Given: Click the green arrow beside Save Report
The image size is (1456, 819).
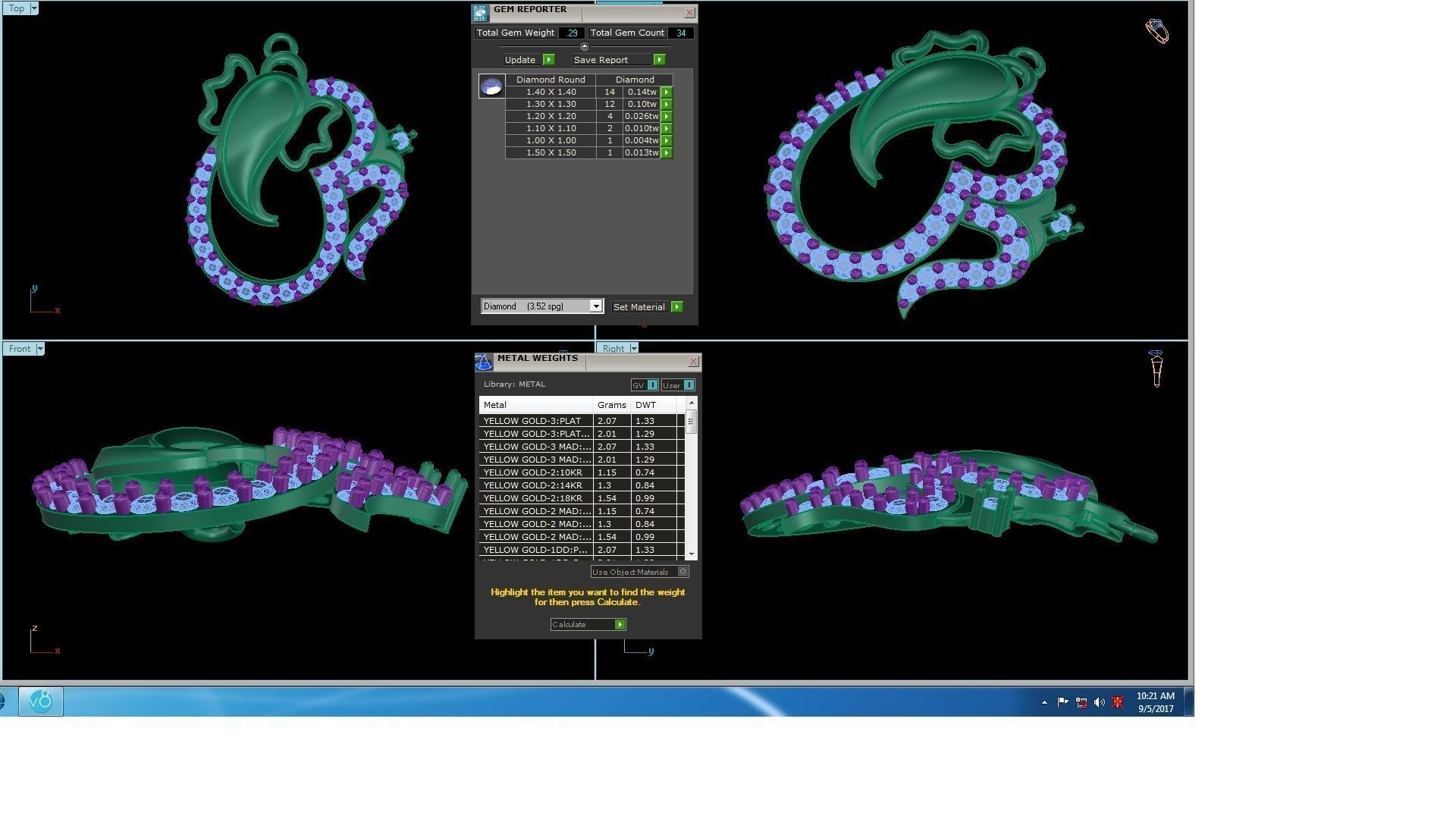Looking at the screenshot, I should point(659,60).
